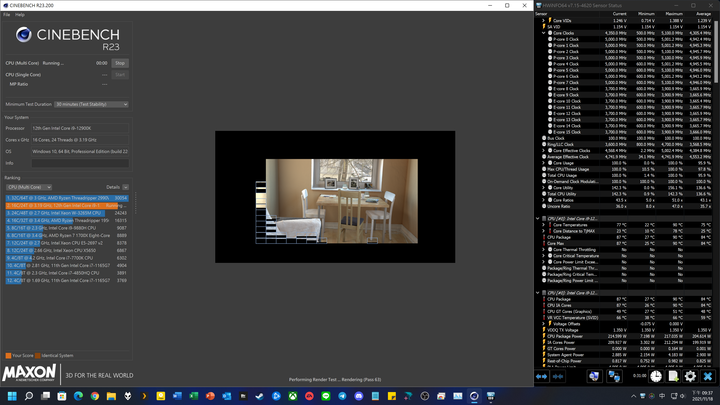Open Steam from the taskbar
This screenshot has height=405, width=720.
point(259,396)
